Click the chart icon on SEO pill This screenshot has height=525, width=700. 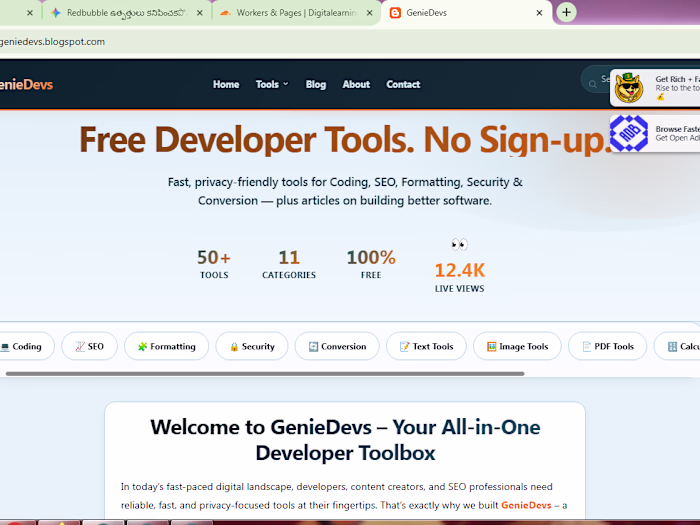point(80,346)
